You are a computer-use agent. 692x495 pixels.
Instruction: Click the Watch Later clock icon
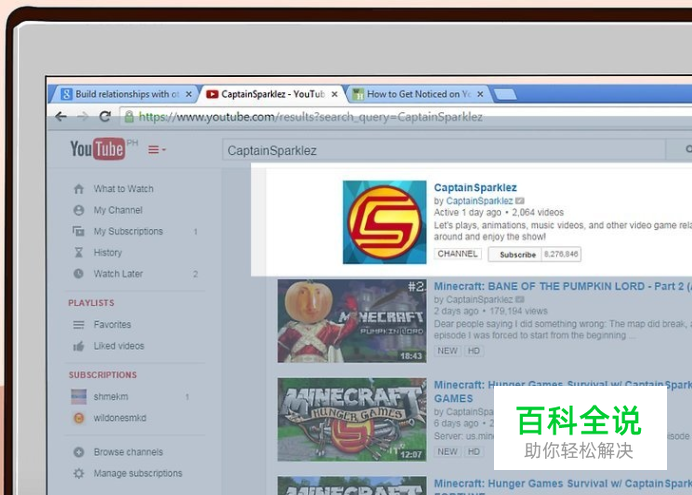79,274
